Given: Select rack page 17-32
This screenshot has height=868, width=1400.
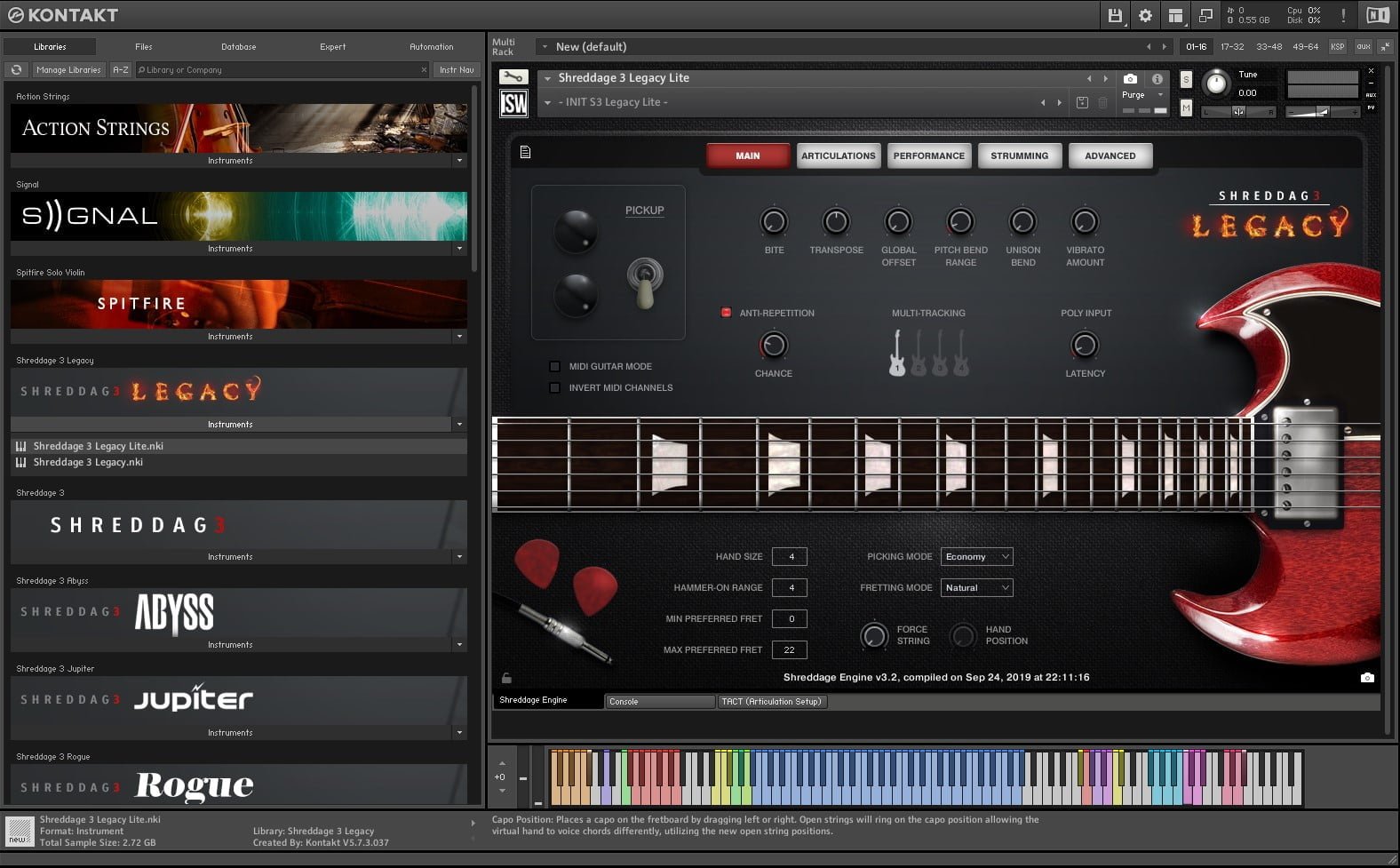Looking at the screenshot, I should [x=1232, y=46].
